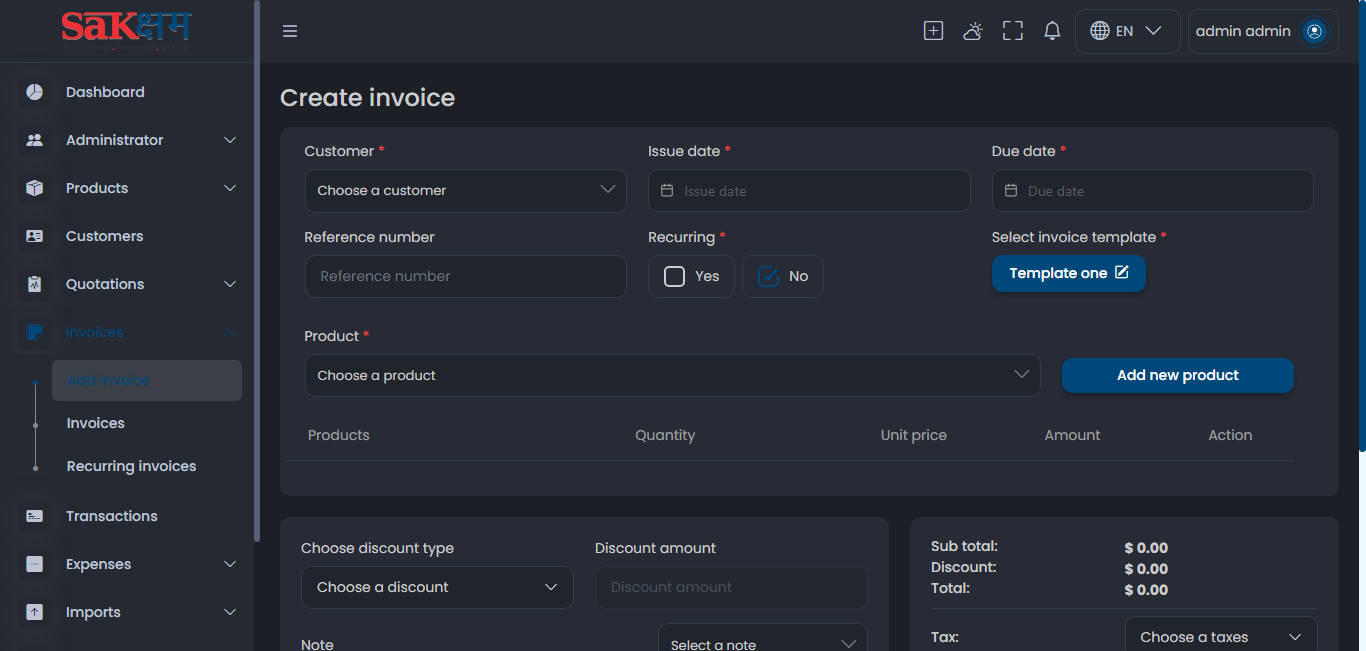The height and width of the screenshot is (651, 1366).
Task: Select the Template one invoice template
Action: [1068, 273]
